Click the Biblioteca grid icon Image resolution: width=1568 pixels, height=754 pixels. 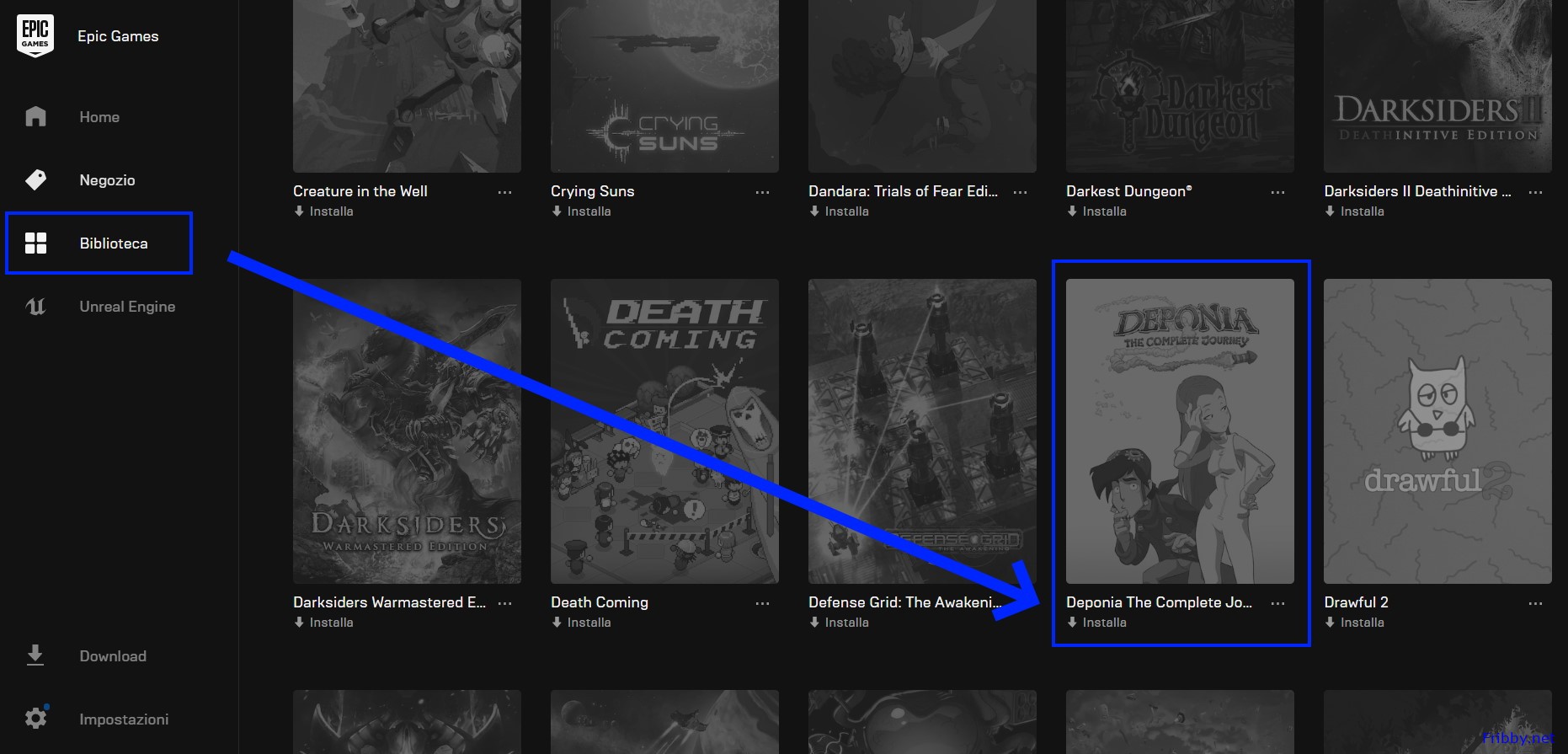35,243
